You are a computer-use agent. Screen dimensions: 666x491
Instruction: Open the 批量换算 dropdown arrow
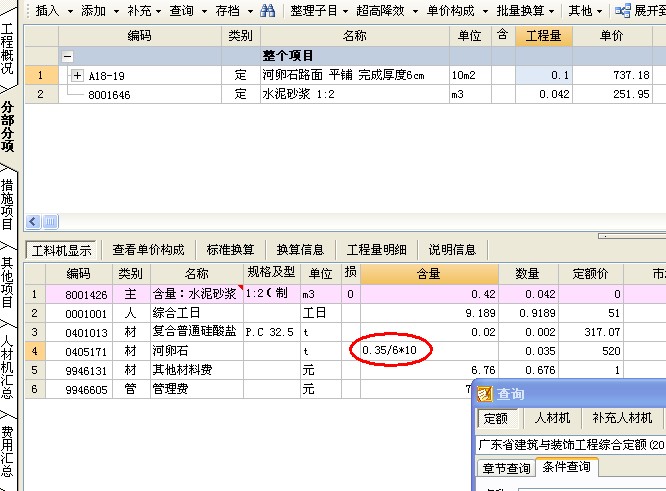coord(552,11)
